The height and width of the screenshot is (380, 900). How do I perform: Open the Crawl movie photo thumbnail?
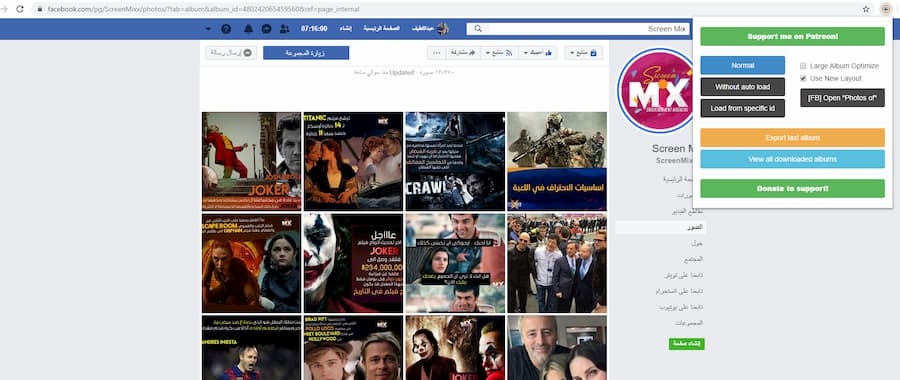[x=455, y=161]
